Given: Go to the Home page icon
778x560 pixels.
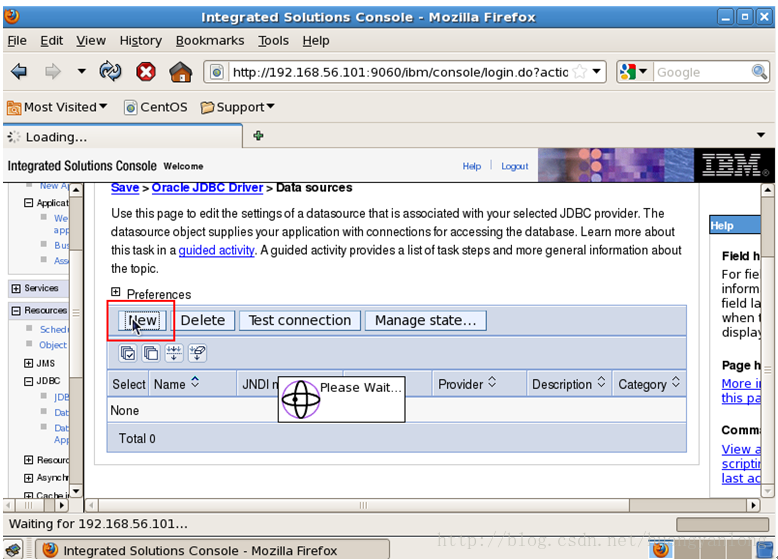Looking at the screenshot, I should 181,72.
